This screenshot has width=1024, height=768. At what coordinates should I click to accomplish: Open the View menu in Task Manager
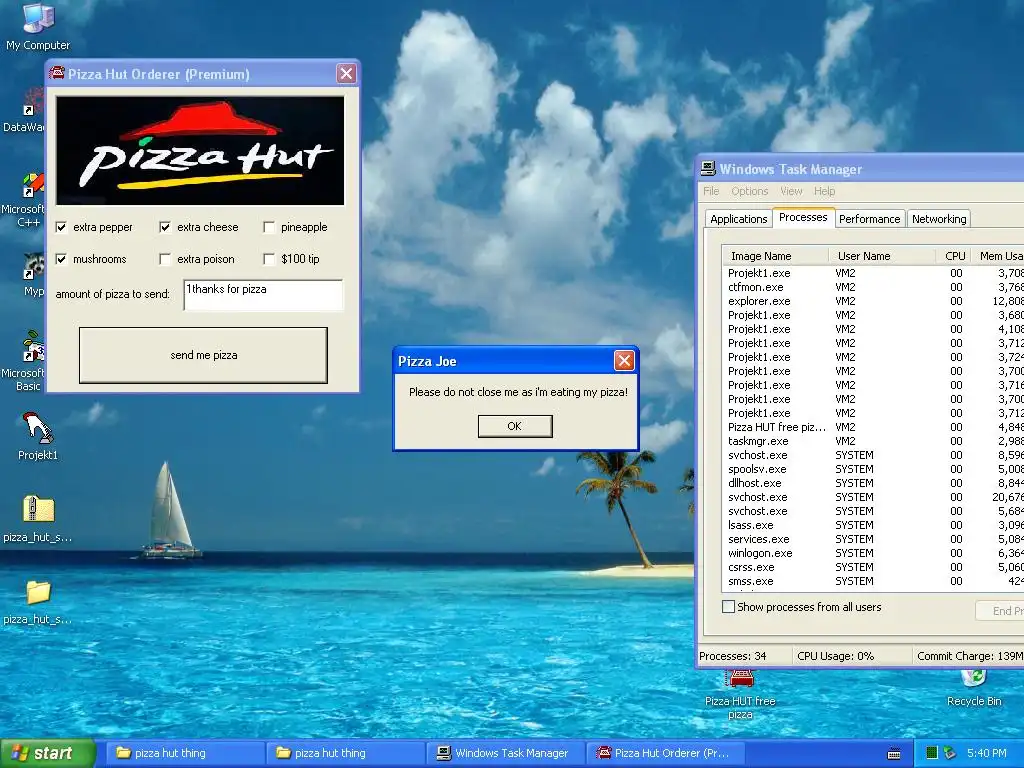click(x=791, y=191)
